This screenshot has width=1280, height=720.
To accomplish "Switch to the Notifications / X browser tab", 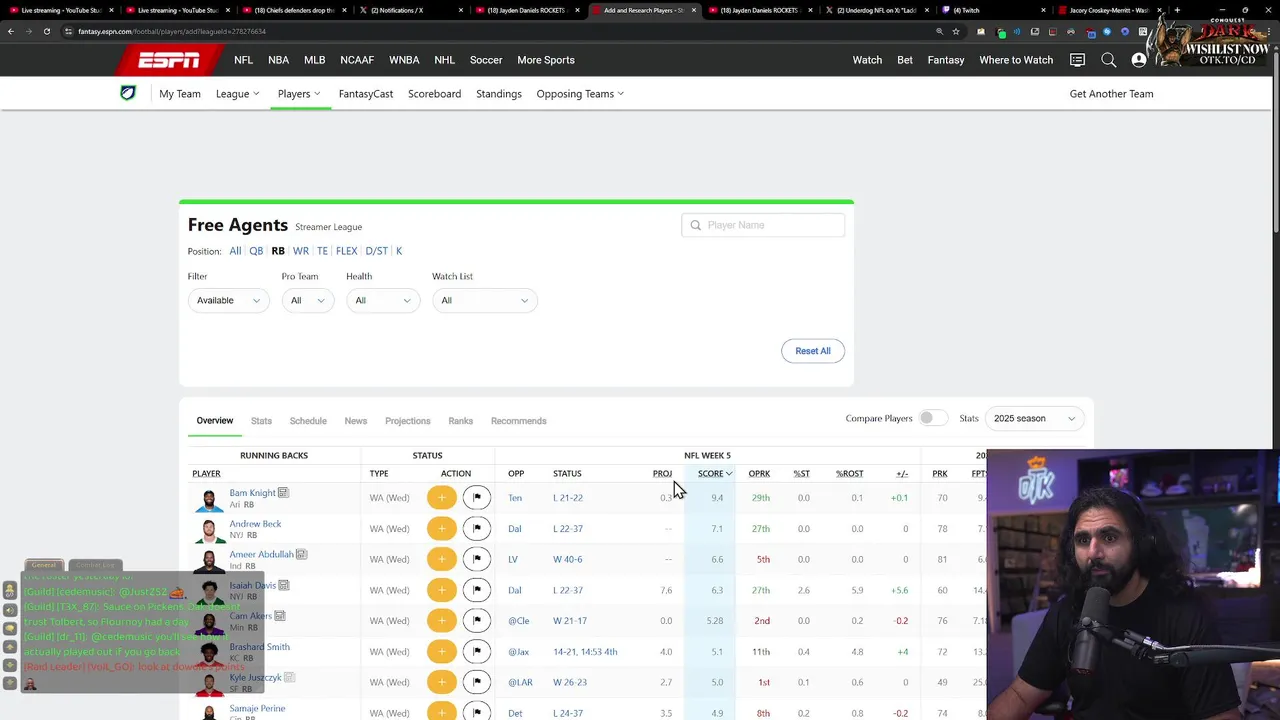I will click(x=410, y=10).
